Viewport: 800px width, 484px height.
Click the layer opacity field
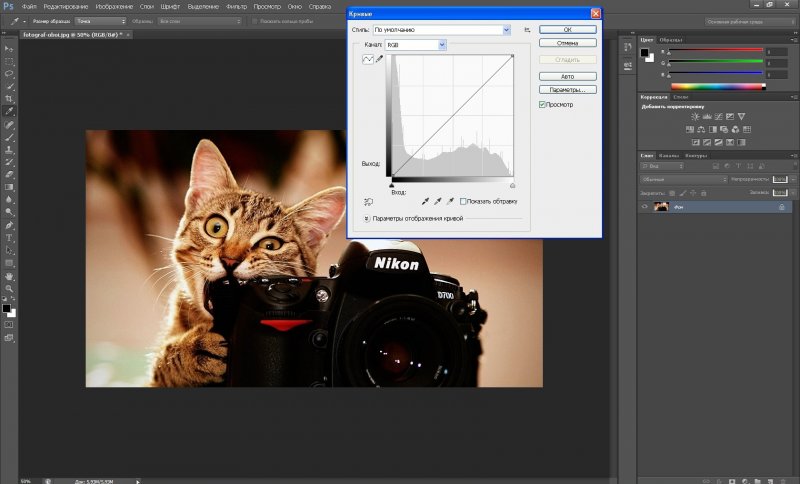tap(780, 180)
